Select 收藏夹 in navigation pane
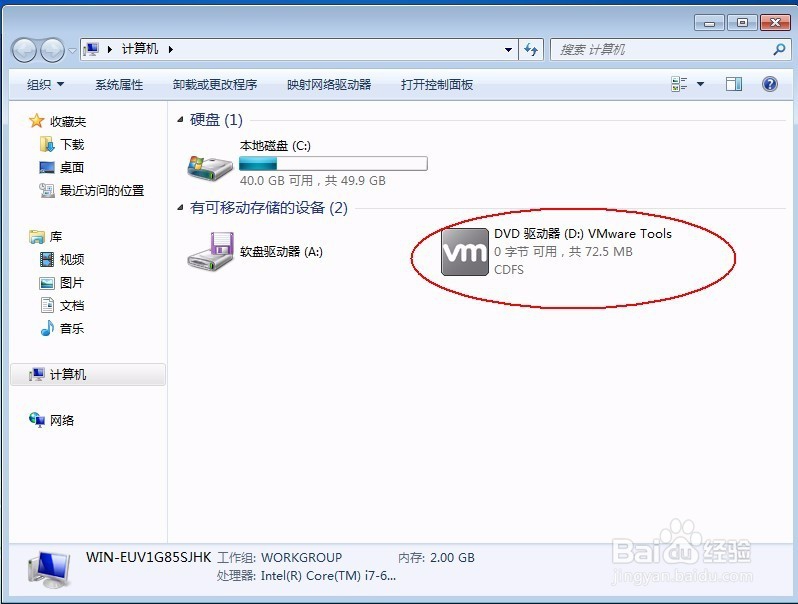 tap(68, 121)
